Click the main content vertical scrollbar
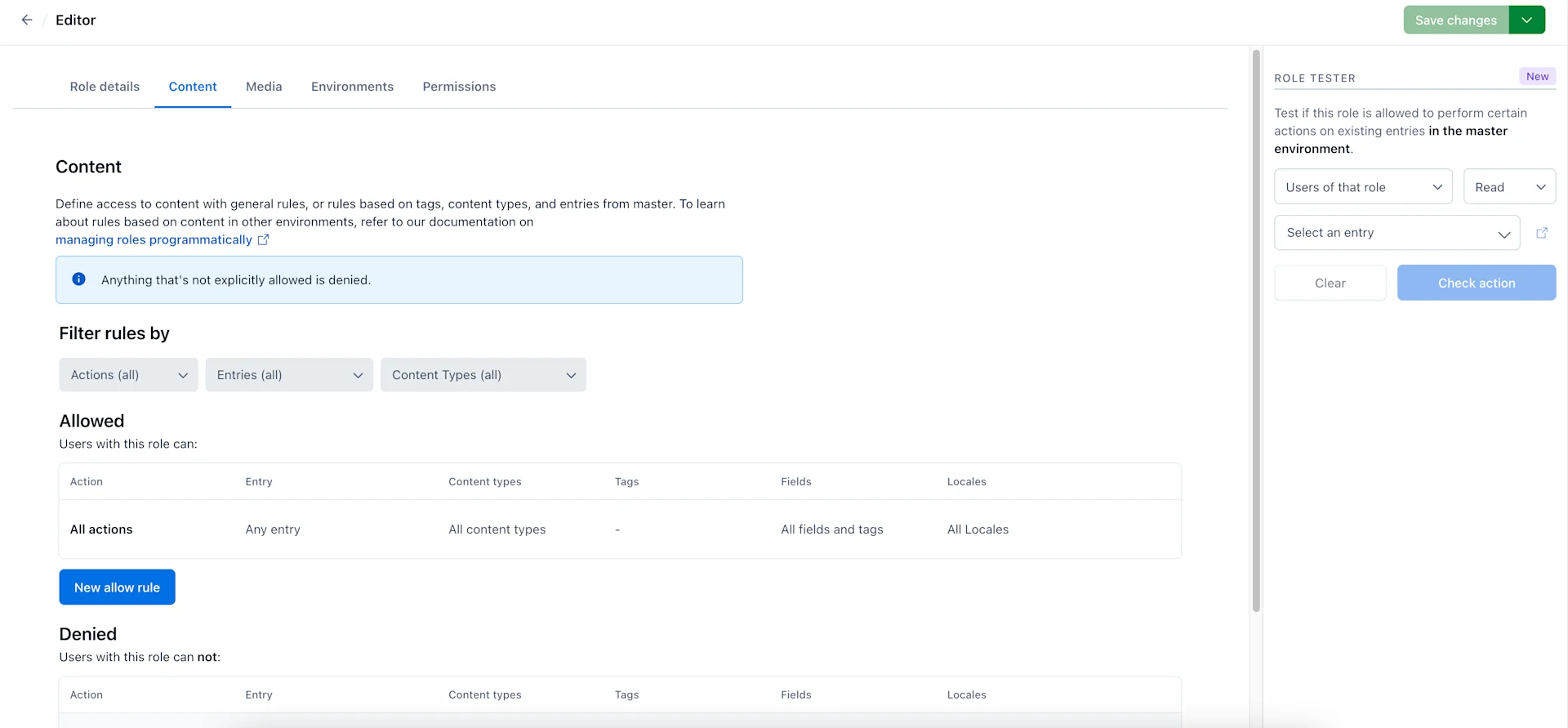1568x728 pixels. (x=1256, y=330)
